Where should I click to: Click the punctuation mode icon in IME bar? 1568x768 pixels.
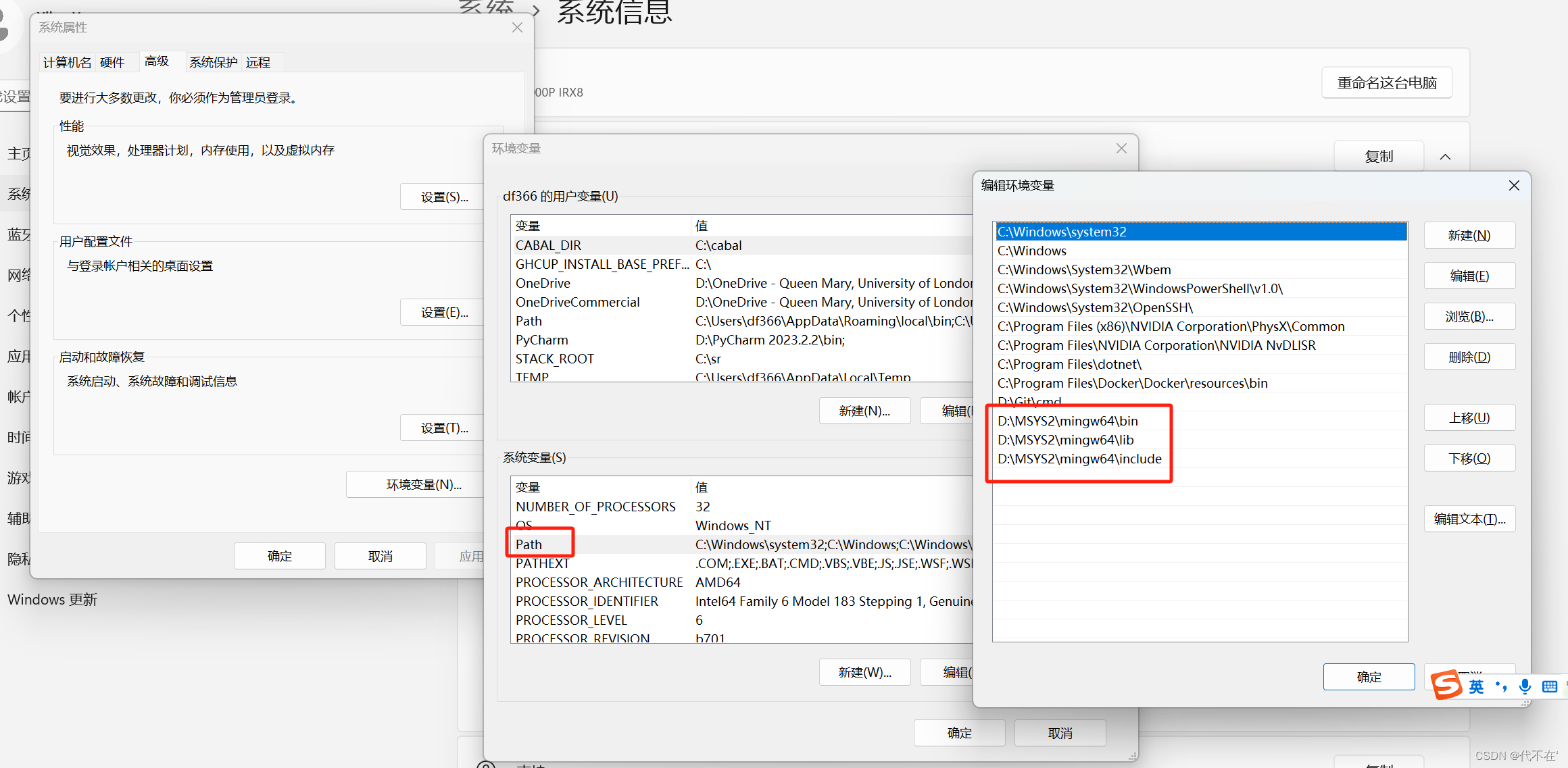point(1501,687)
